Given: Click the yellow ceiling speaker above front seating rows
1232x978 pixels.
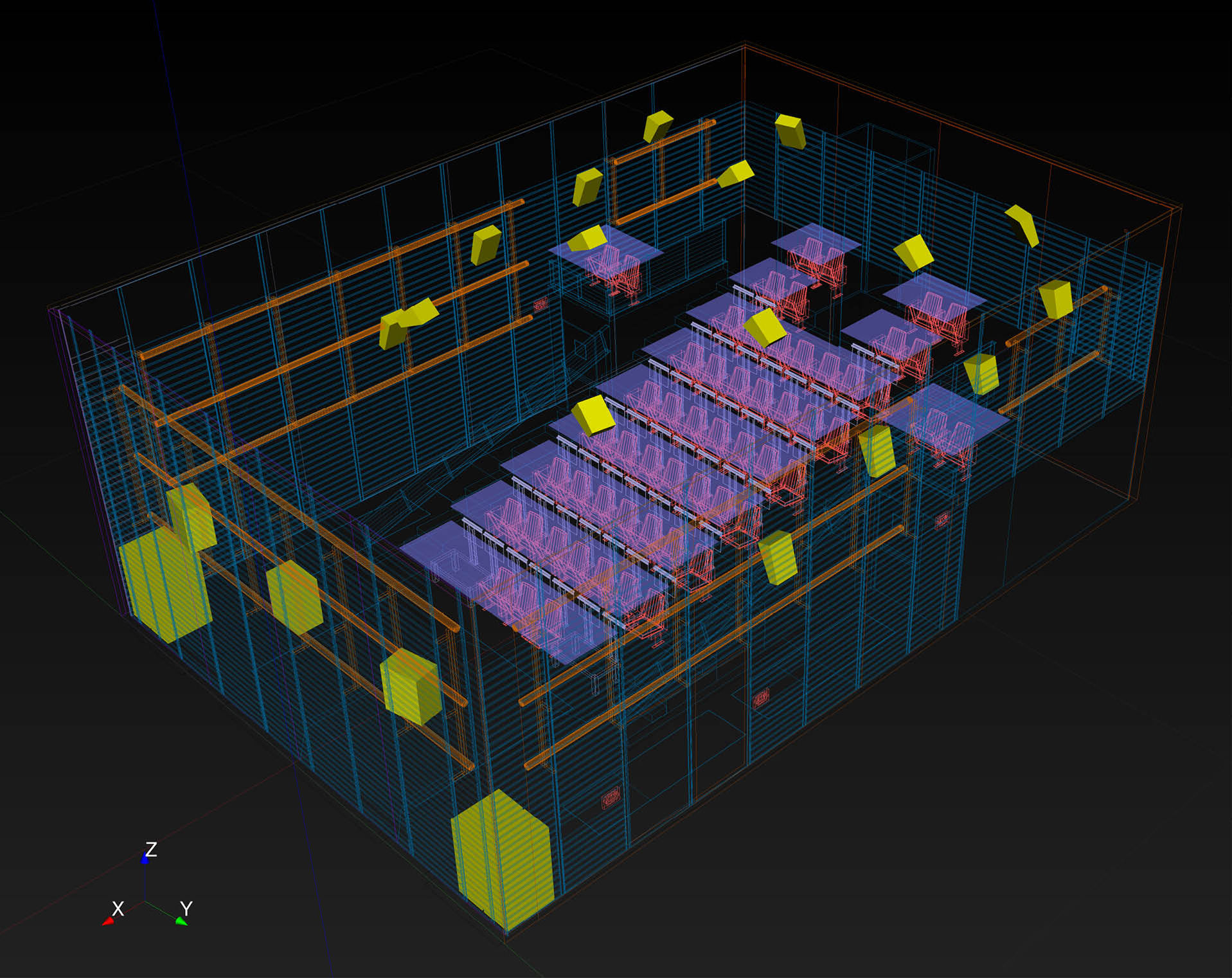Looking at the screenshot, I should tap(593, 416).
